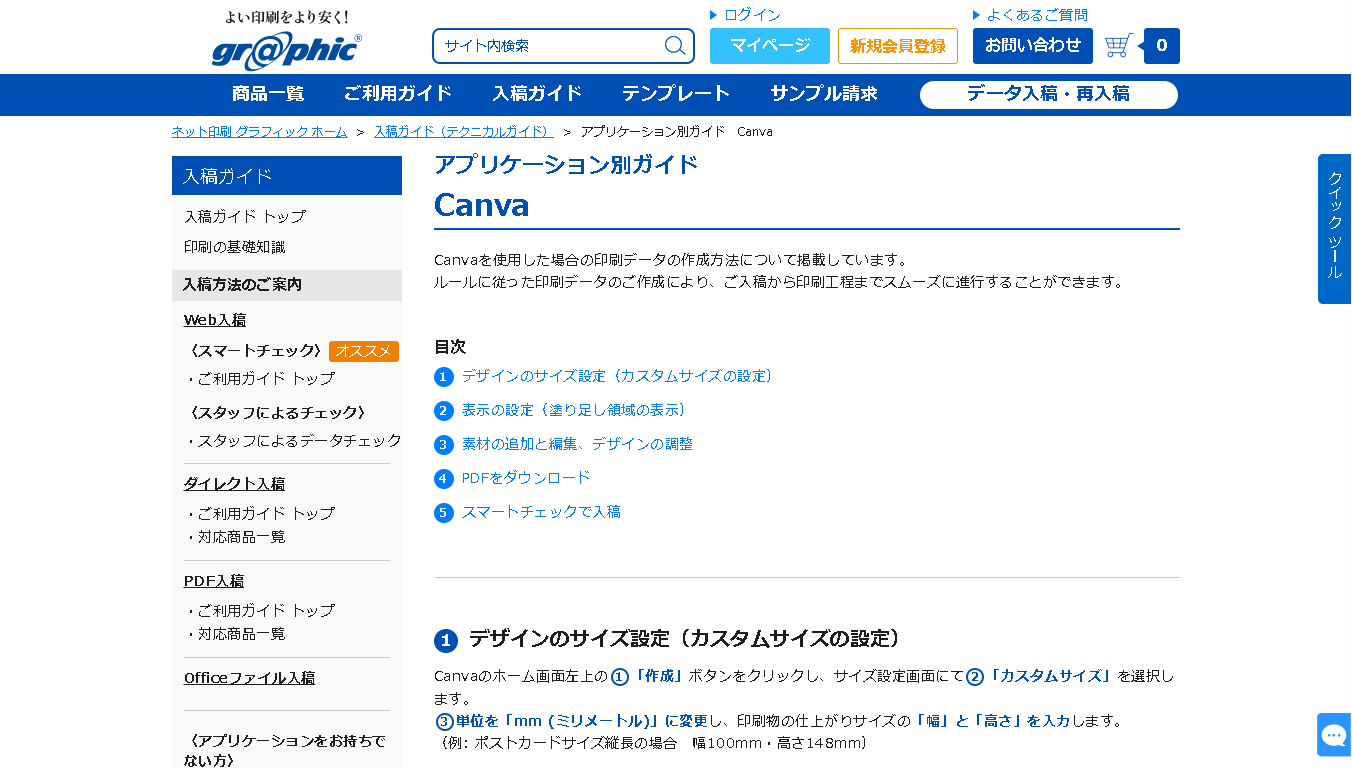Viewport: 1352px width, 768px height.
Task: Click the 入稿ガイド sidebar header
Action: (x=287, y=176)
